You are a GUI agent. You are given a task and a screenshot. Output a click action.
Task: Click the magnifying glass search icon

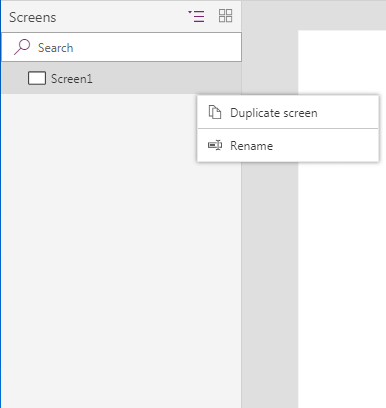[22, 47]
